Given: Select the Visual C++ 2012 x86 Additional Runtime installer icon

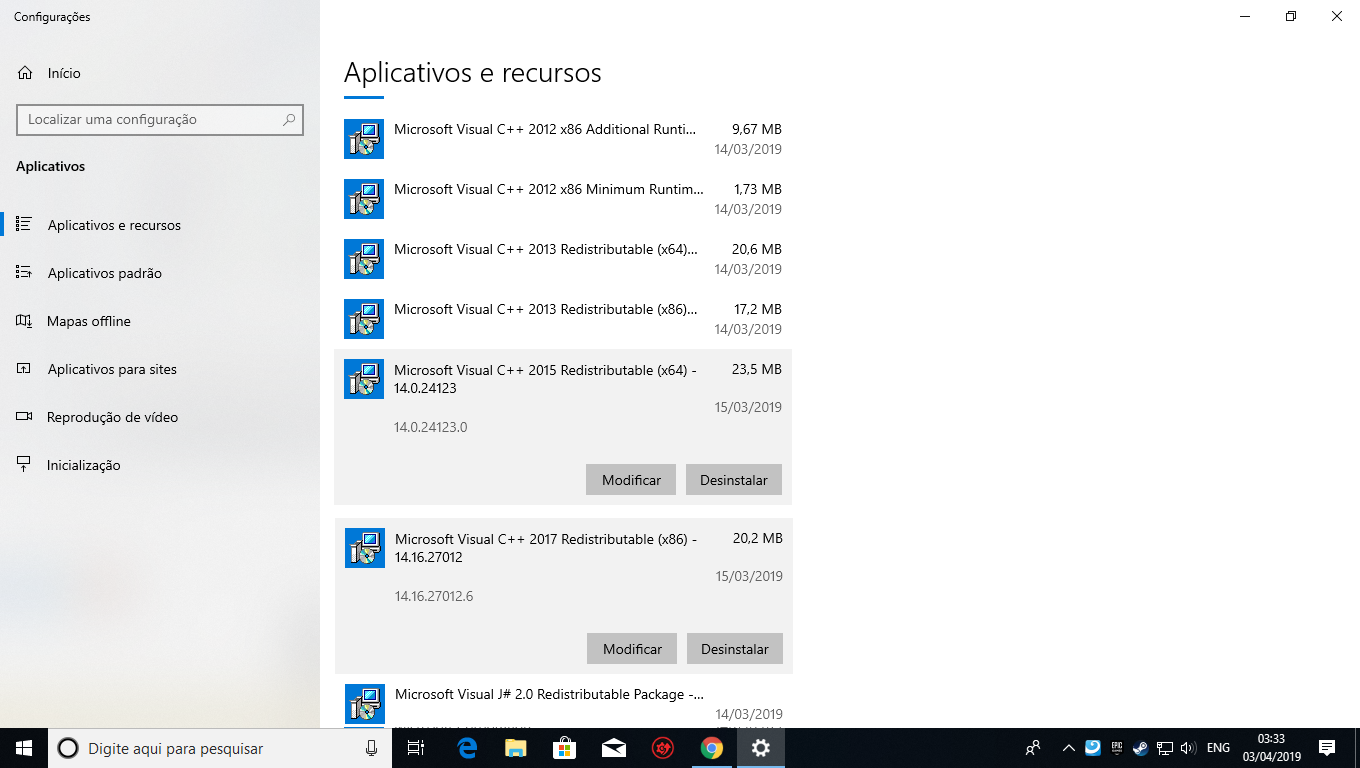Looking at the screenshot, I should point(364,139).
